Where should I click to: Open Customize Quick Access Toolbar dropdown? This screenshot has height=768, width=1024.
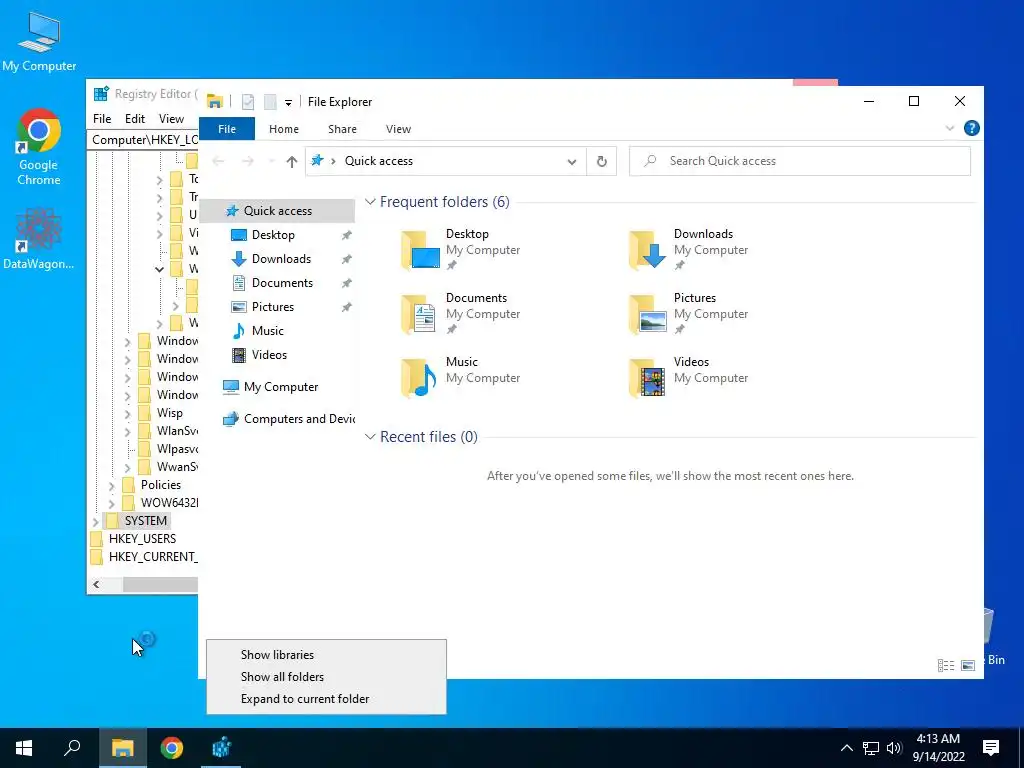pyautogui.click(x=288, y=103)
